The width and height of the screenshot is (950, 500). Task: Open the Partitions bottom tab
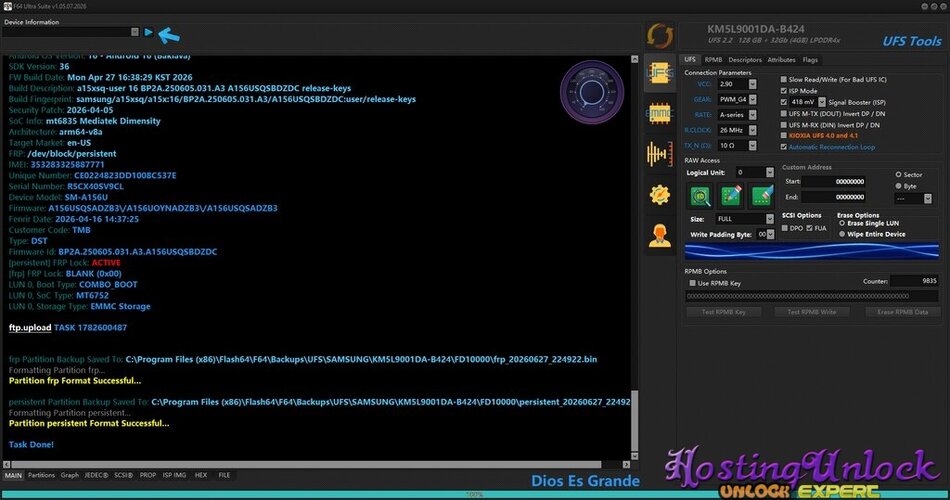41,475
